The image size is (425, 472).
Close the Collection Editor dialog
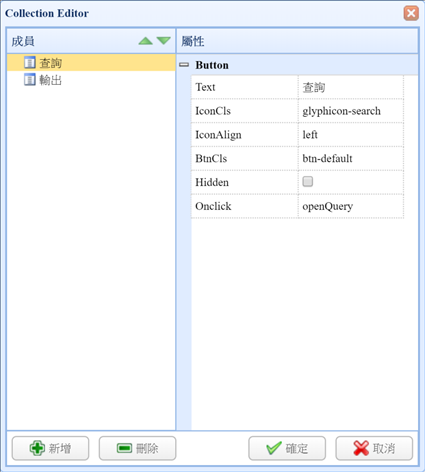411,13
